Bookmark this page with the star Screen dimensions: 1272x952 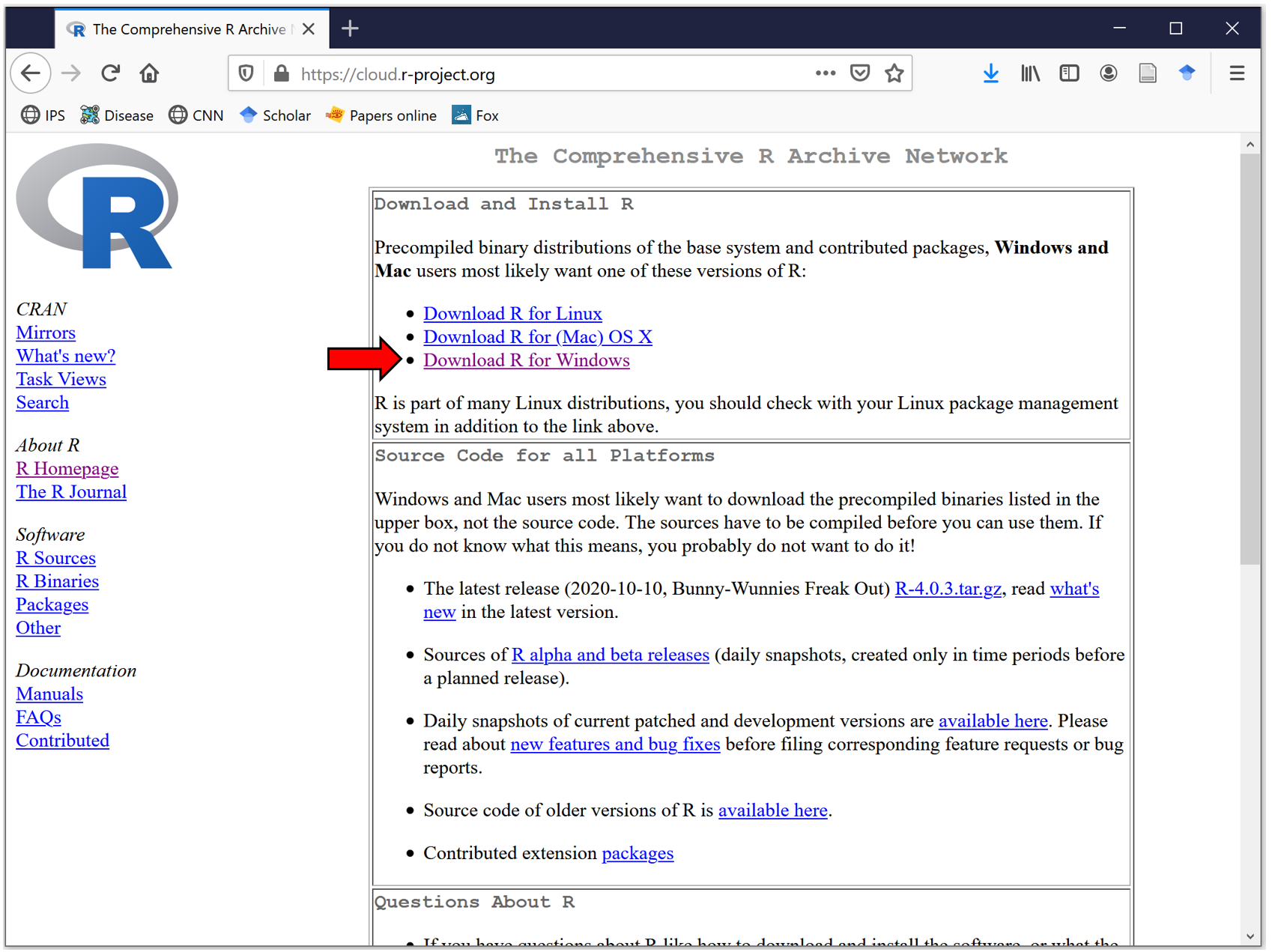point(894,73)
